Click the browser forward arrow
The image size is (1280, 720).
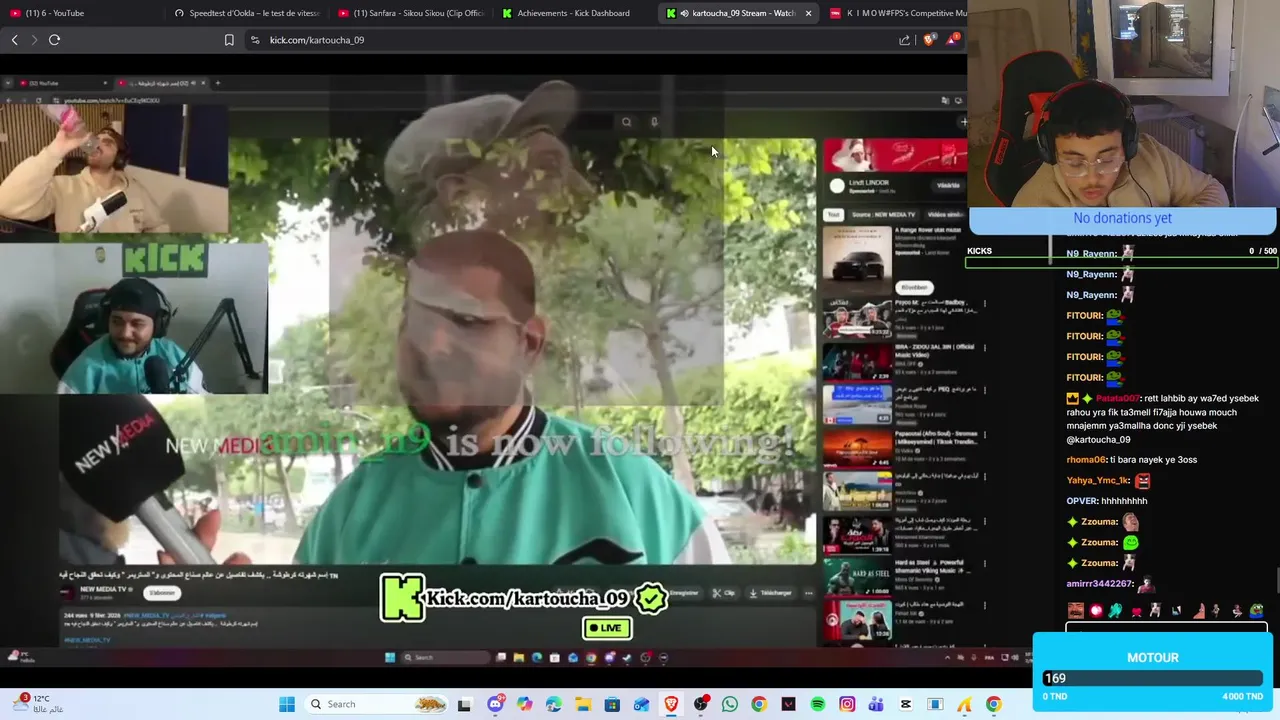[x=34, y=40]
